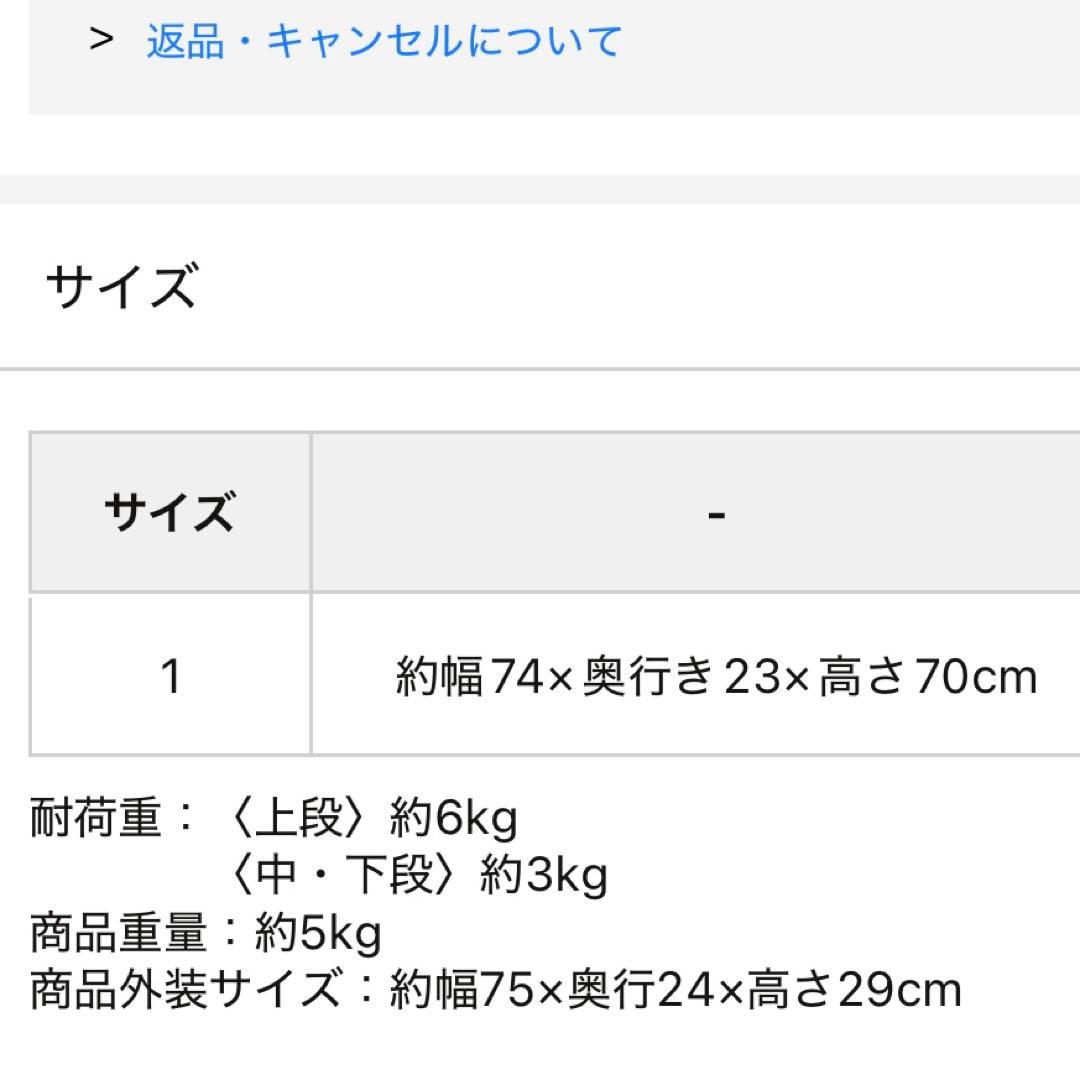Viewport: 1080px width, 1080px height.
Task: Click the サイズ table header cell
Action: [x=170, y=510]
